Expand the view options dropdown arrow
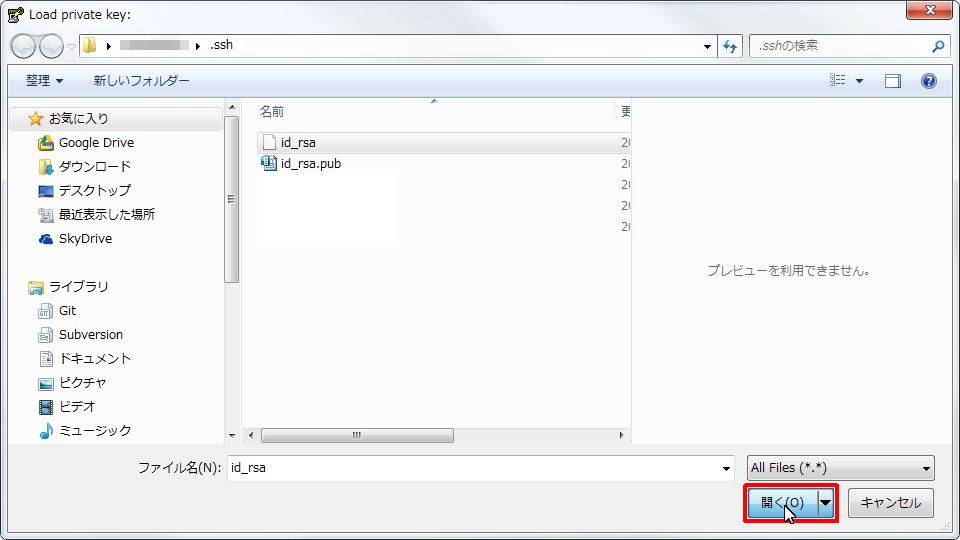 pos(859,81)
